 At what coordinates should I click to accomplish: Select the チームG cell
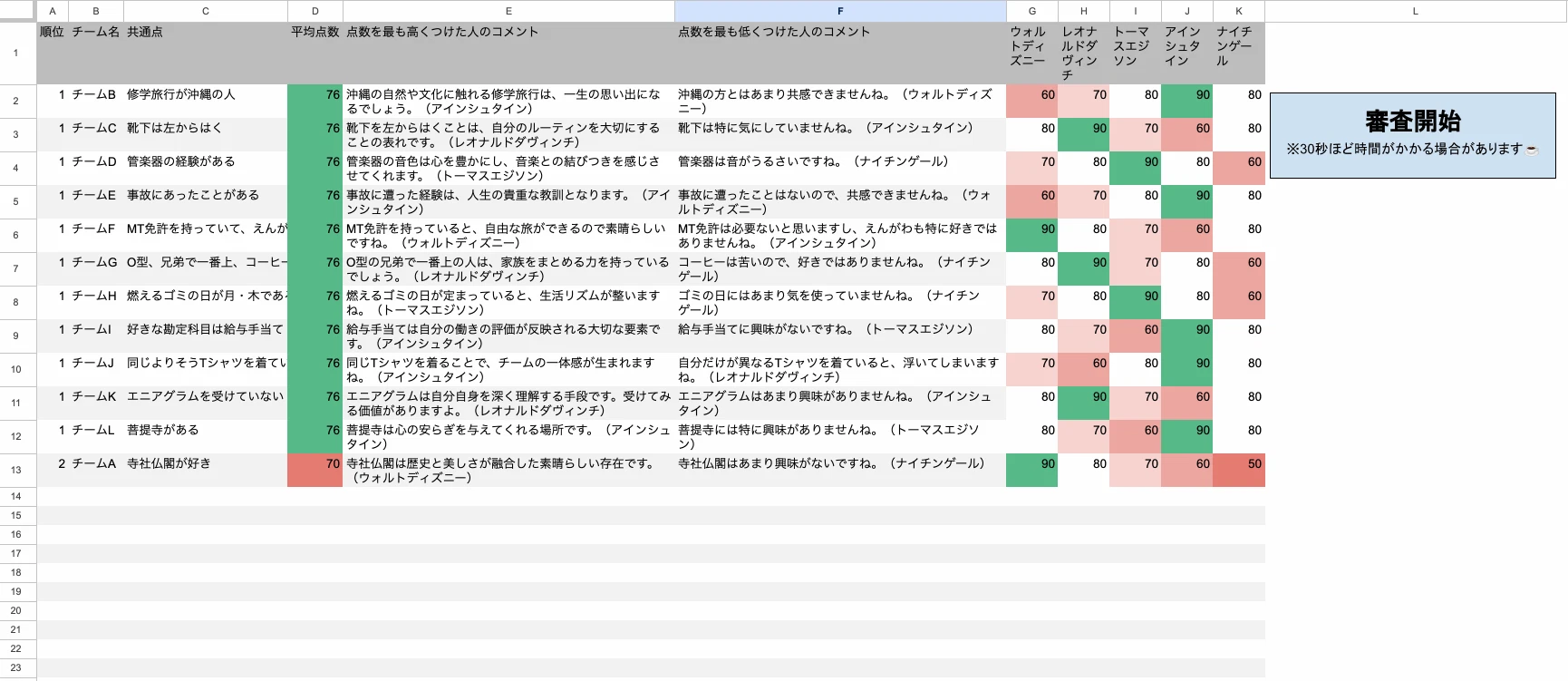(96, 268)
